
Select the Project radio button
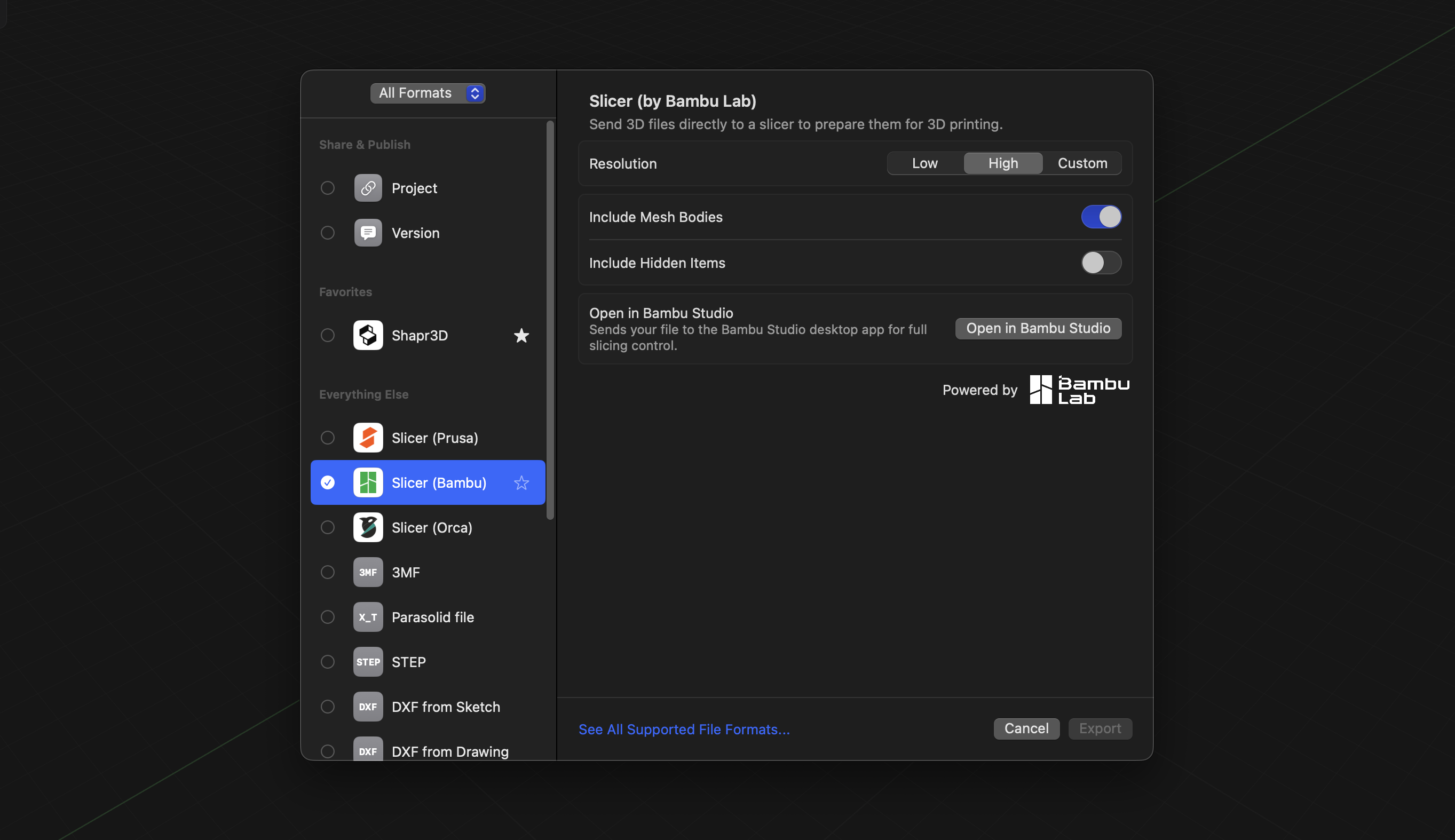pos(328,188)
